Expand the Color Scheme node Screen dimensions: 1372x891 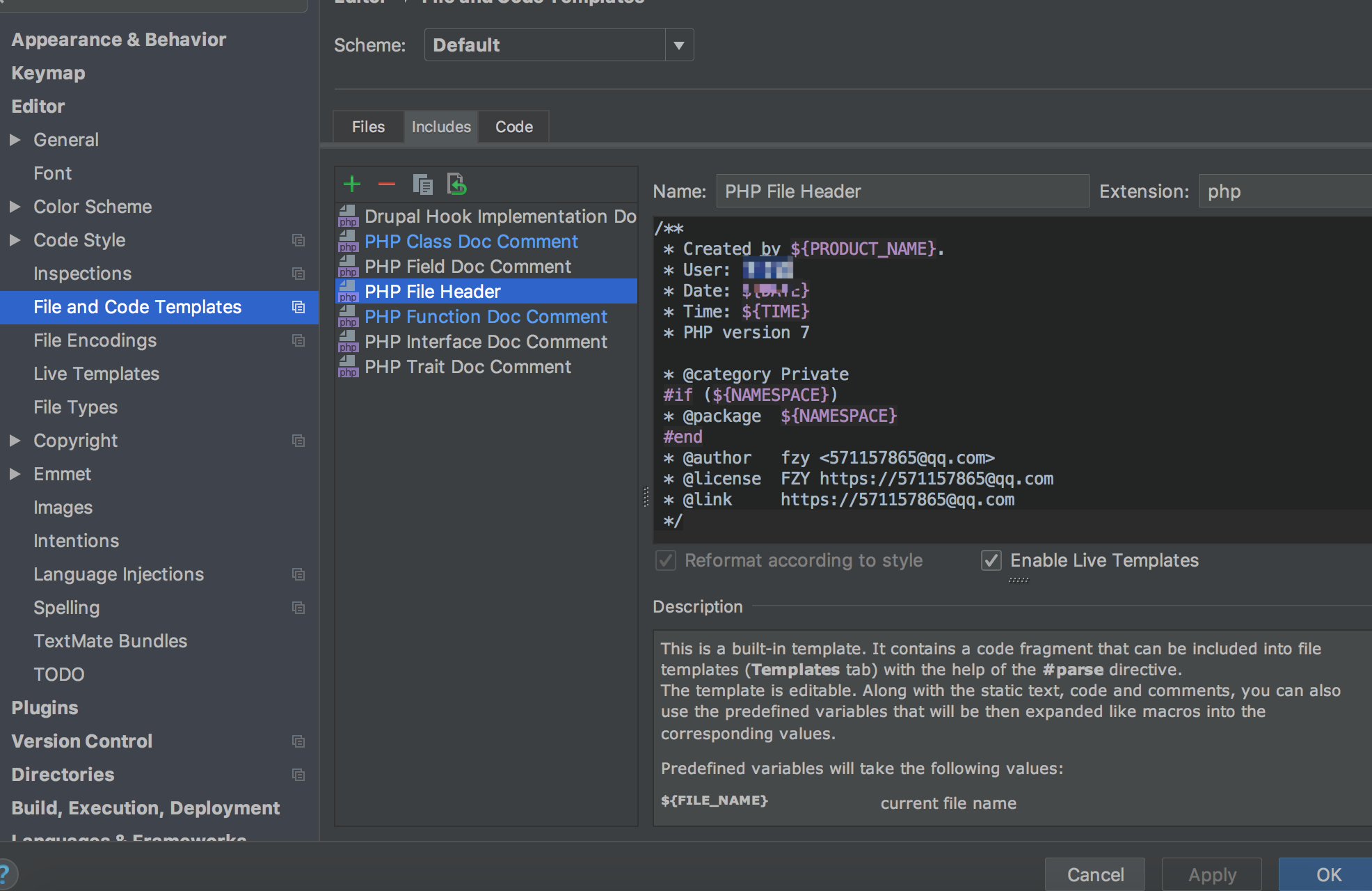pyautogui.click(x=15, y=207)
